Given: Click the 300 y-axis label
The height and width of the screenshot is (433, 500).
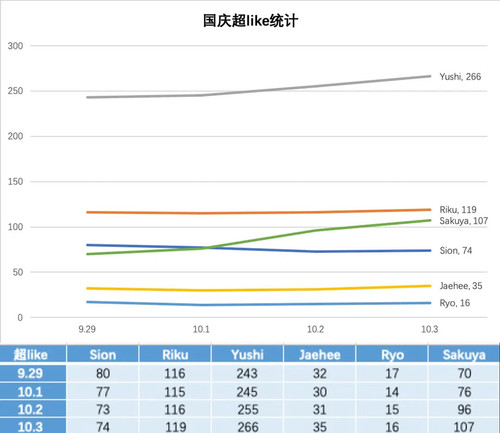Looking at the screenshot, I should pyautogui.click(x=15, y=46).
